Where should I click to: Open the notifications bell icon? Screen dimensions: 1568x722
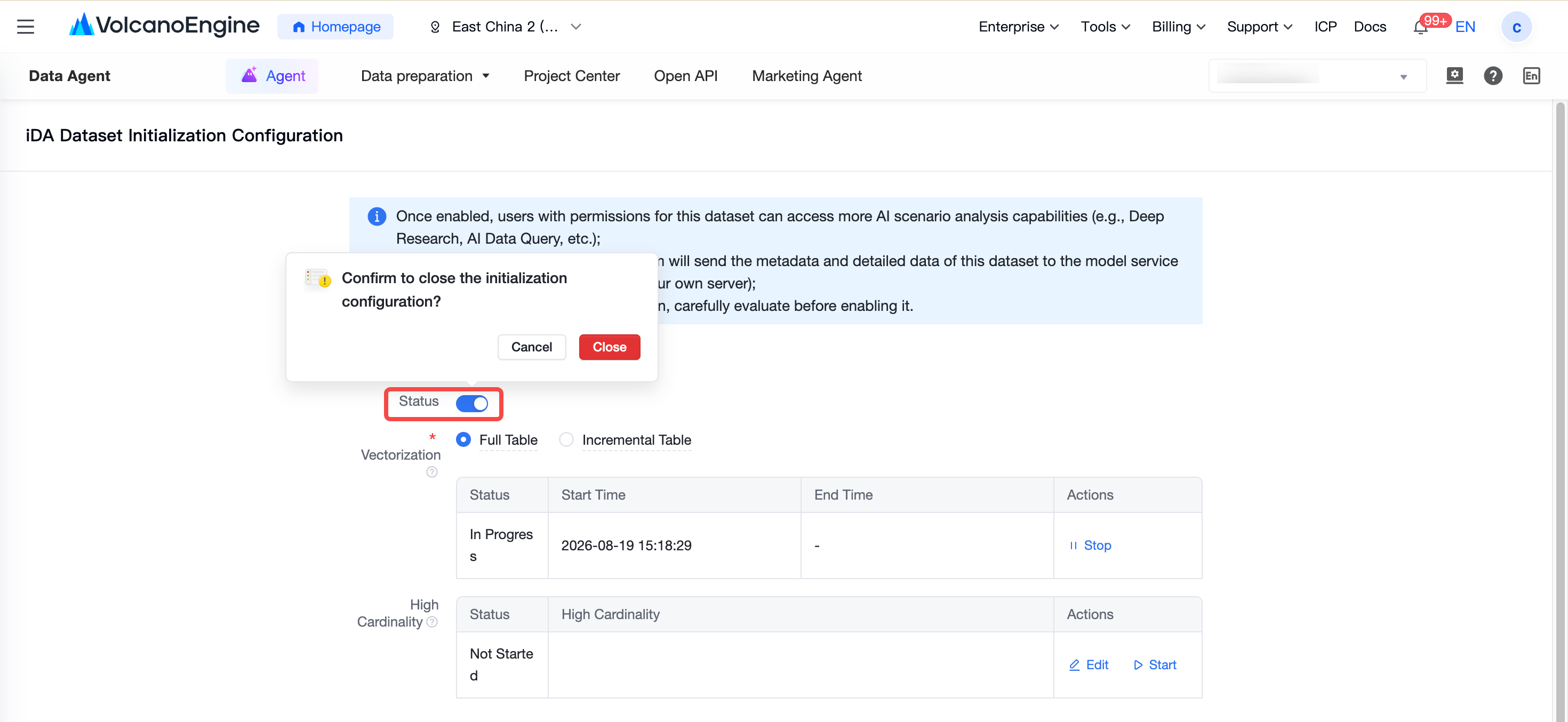coord(1420,27)
